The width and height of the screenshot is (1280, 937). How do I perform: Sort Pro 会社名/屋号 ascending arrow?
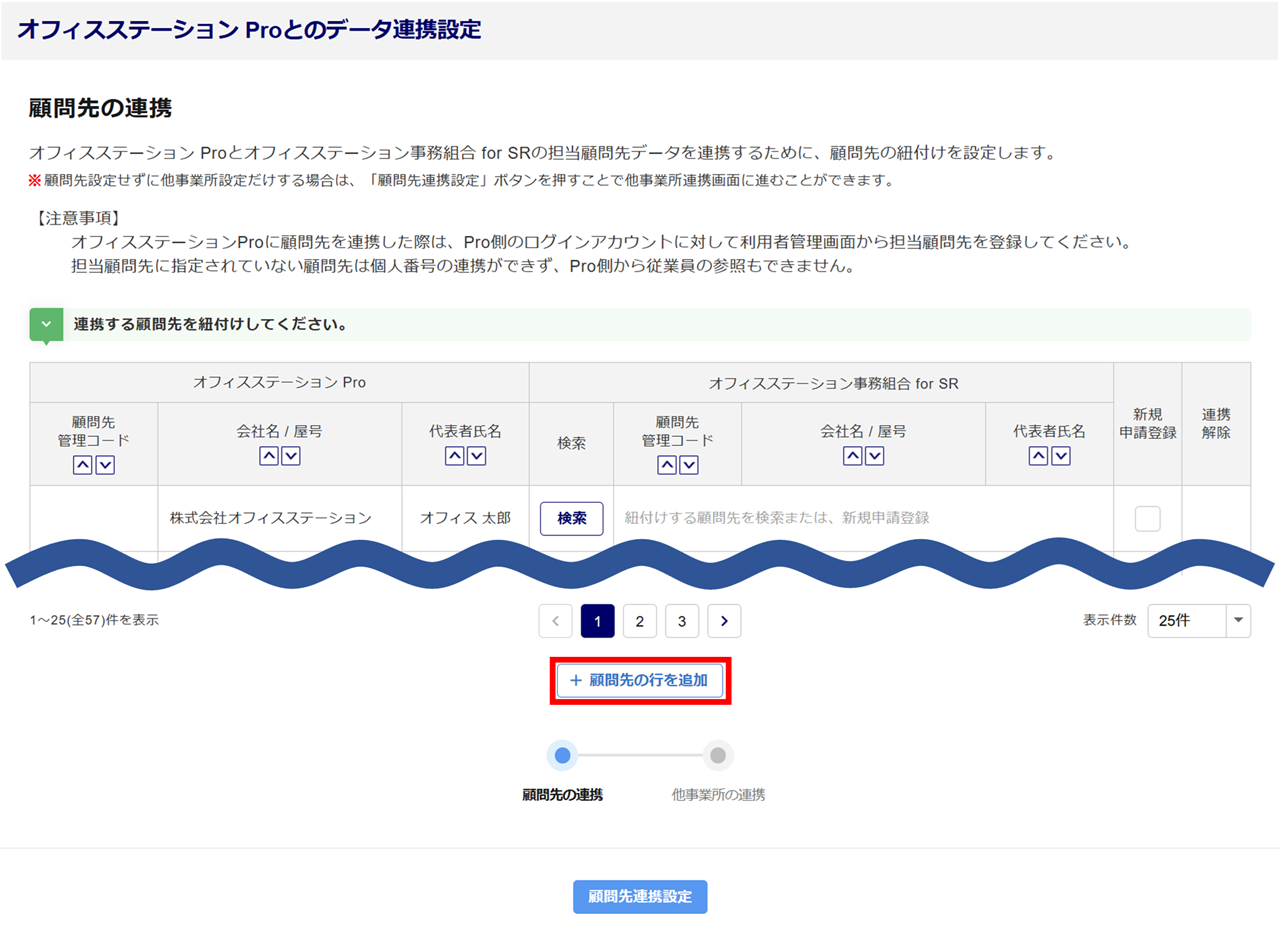click(268, 456)
